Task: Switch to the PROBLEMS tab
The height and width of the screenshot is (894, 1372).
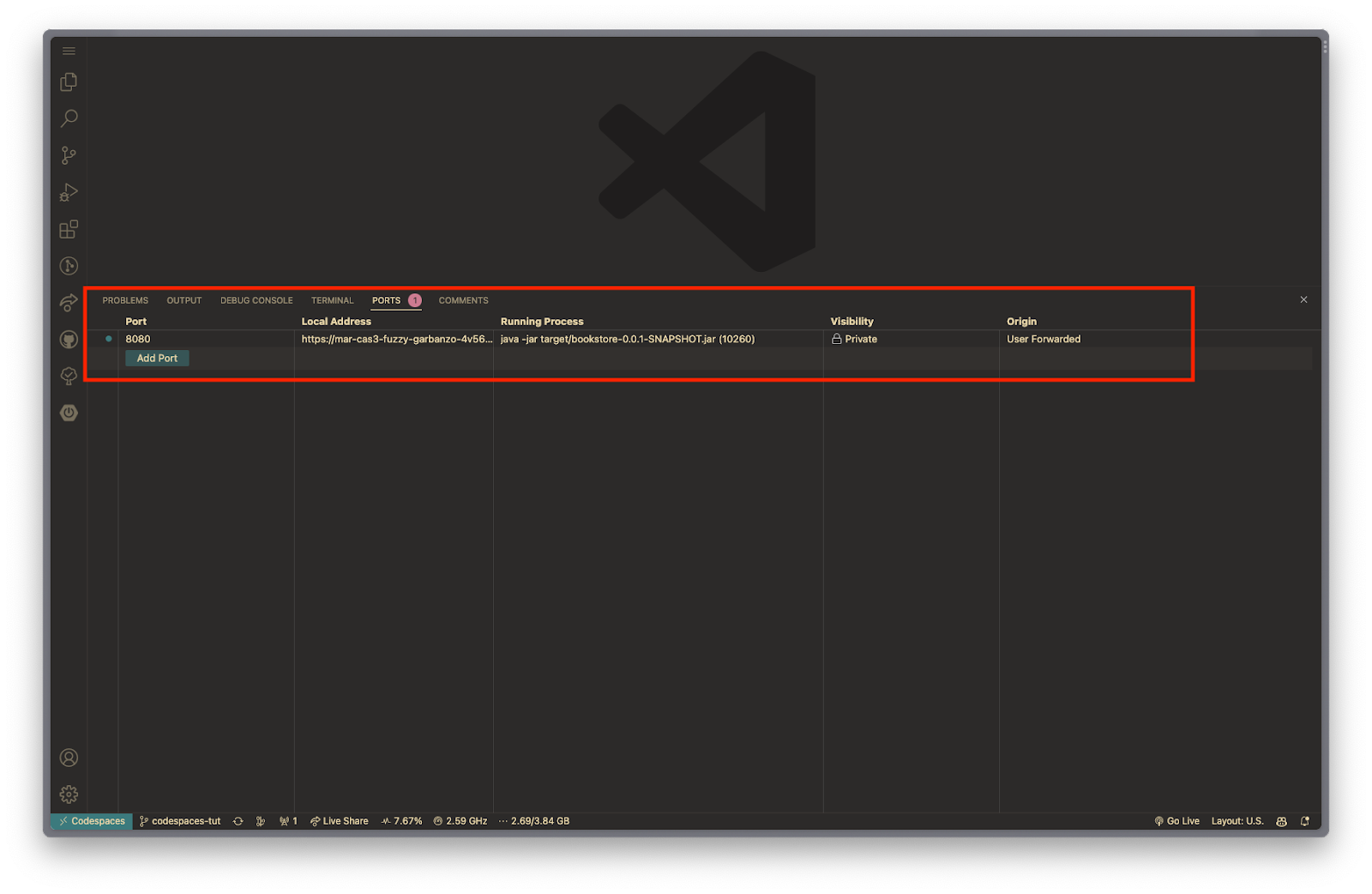Action: pyautogui.click(x=125, y=300)
